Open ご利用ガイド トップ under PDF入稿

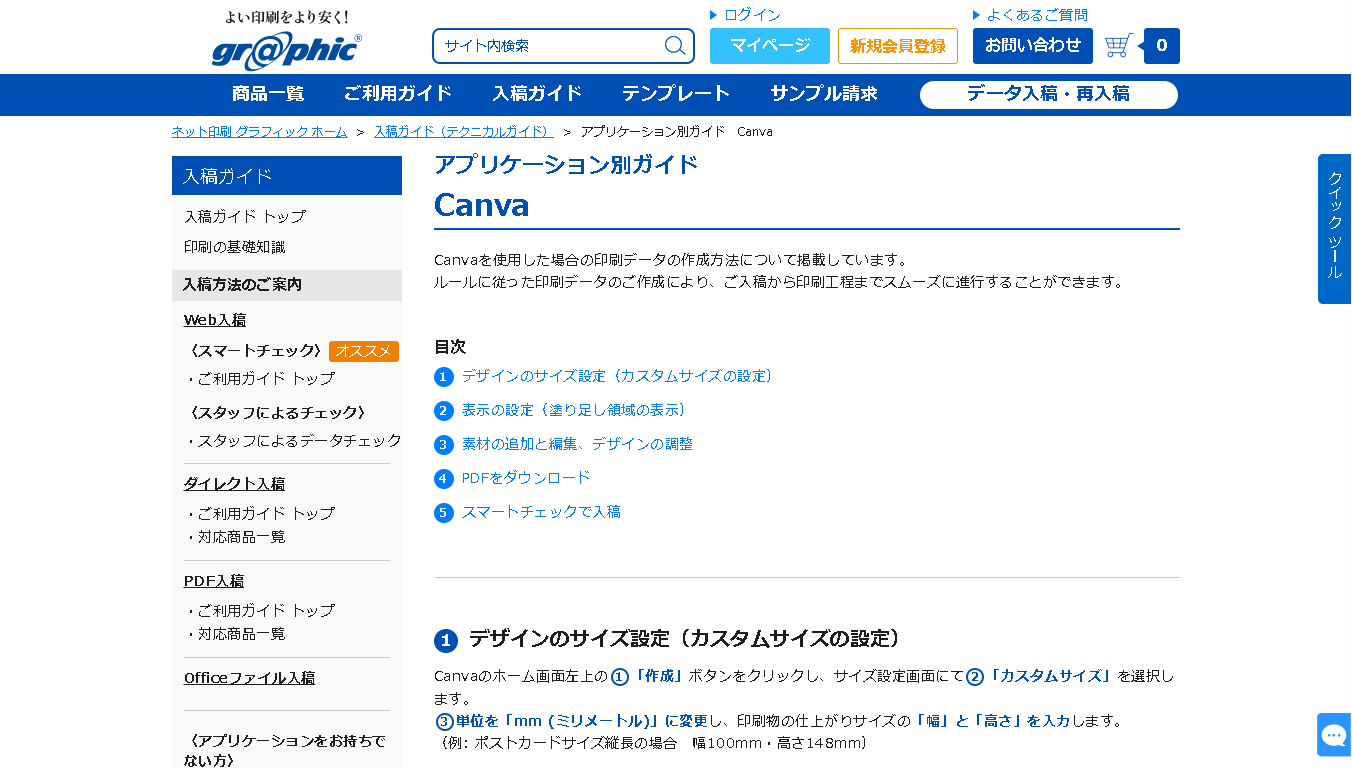pyautogui.click(x=266, y=611)
